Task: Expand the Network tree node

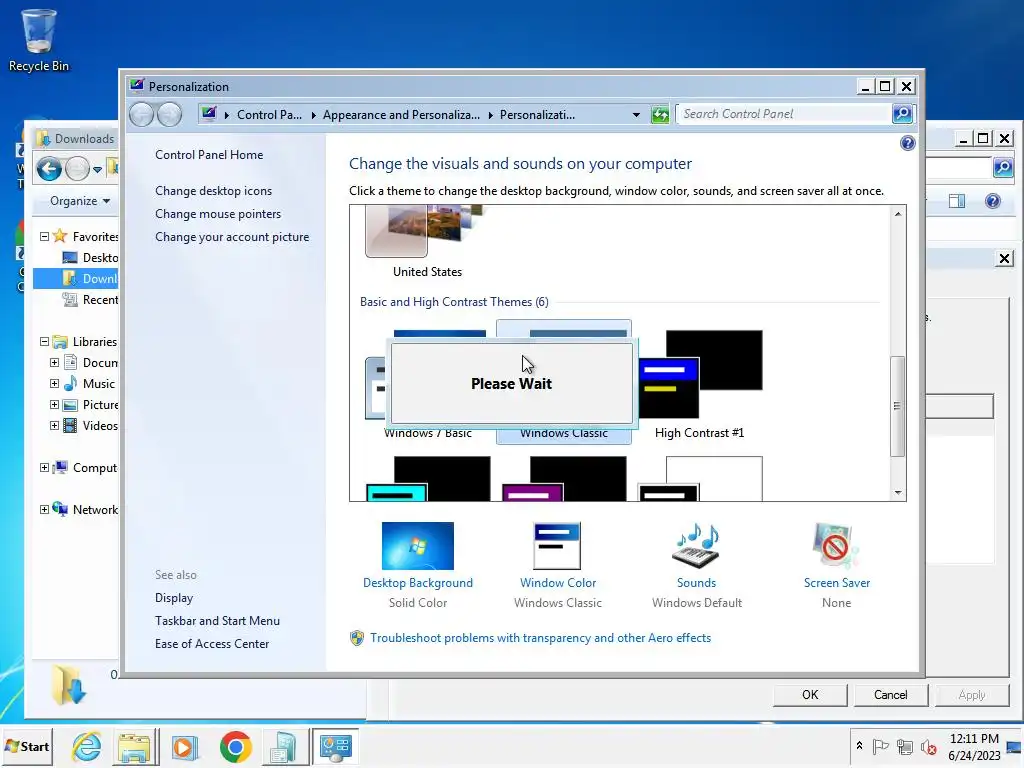Action: [x=44, y=509]
